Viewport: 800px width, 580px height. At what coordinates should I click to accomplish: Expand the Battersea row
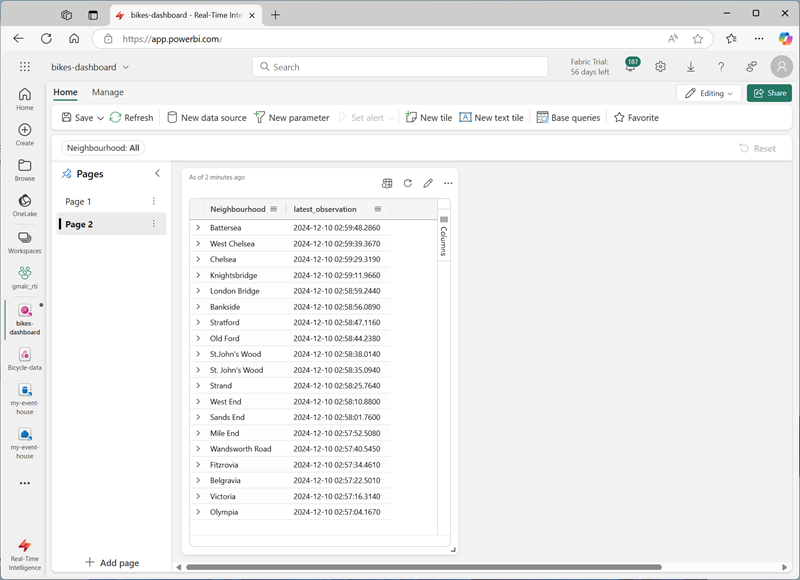(198, 228)
